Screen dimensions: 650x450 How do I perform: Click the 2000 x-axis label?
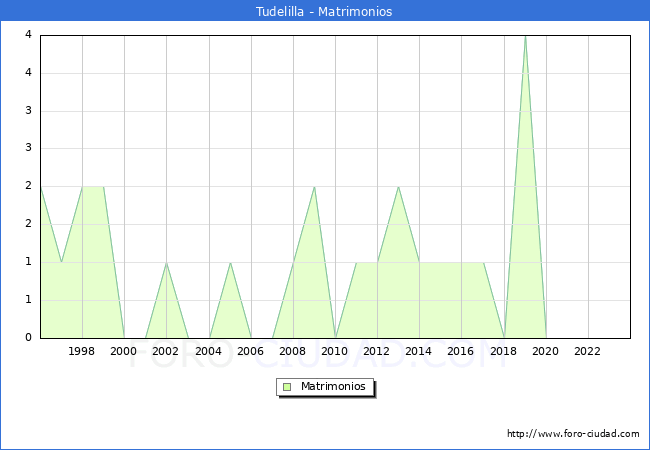[x=124, y=351]
